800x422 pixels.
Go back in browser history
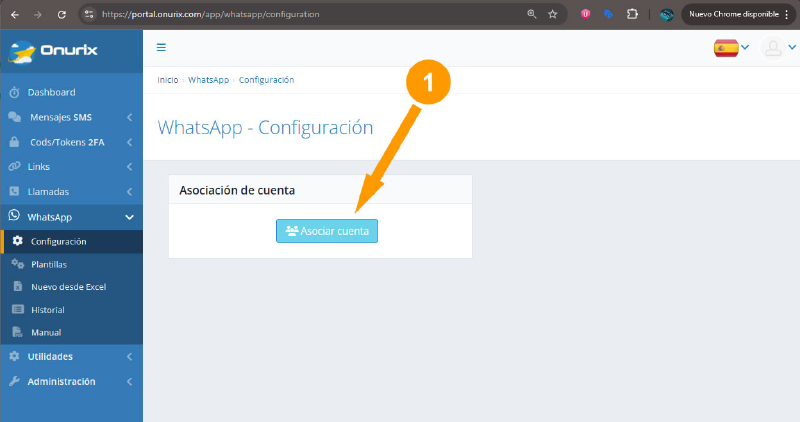[x=15, y=15]
